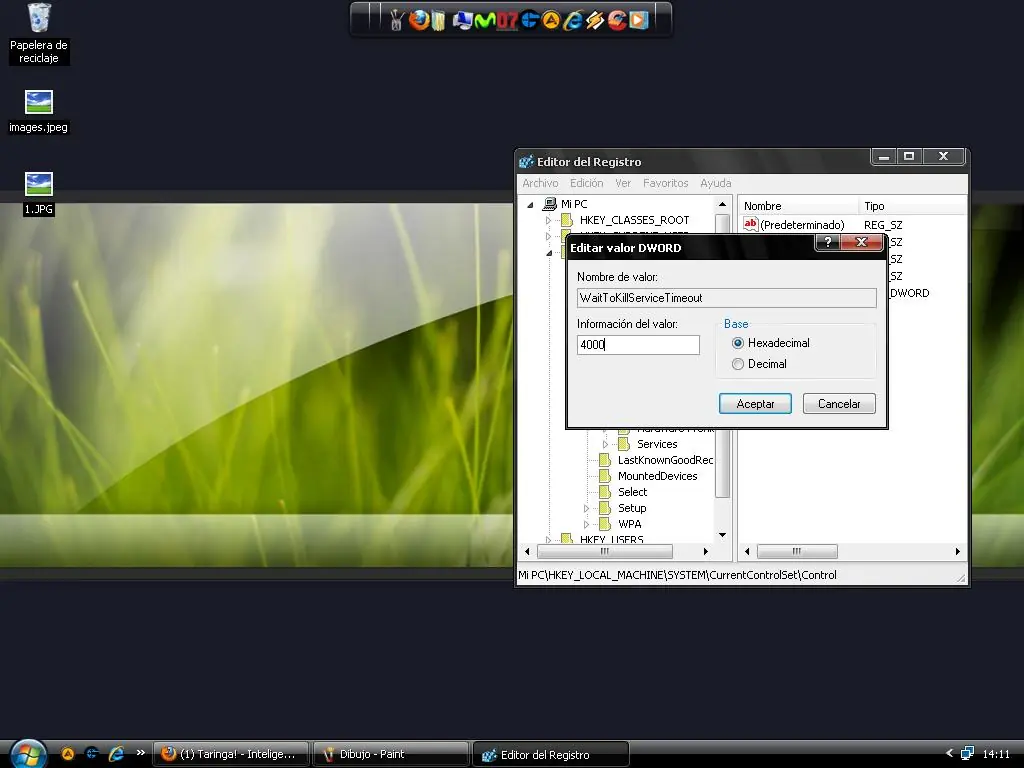This screenshot has height=768, width=1024.
Task: Expand the Services key
Action: tap(605, 444)
